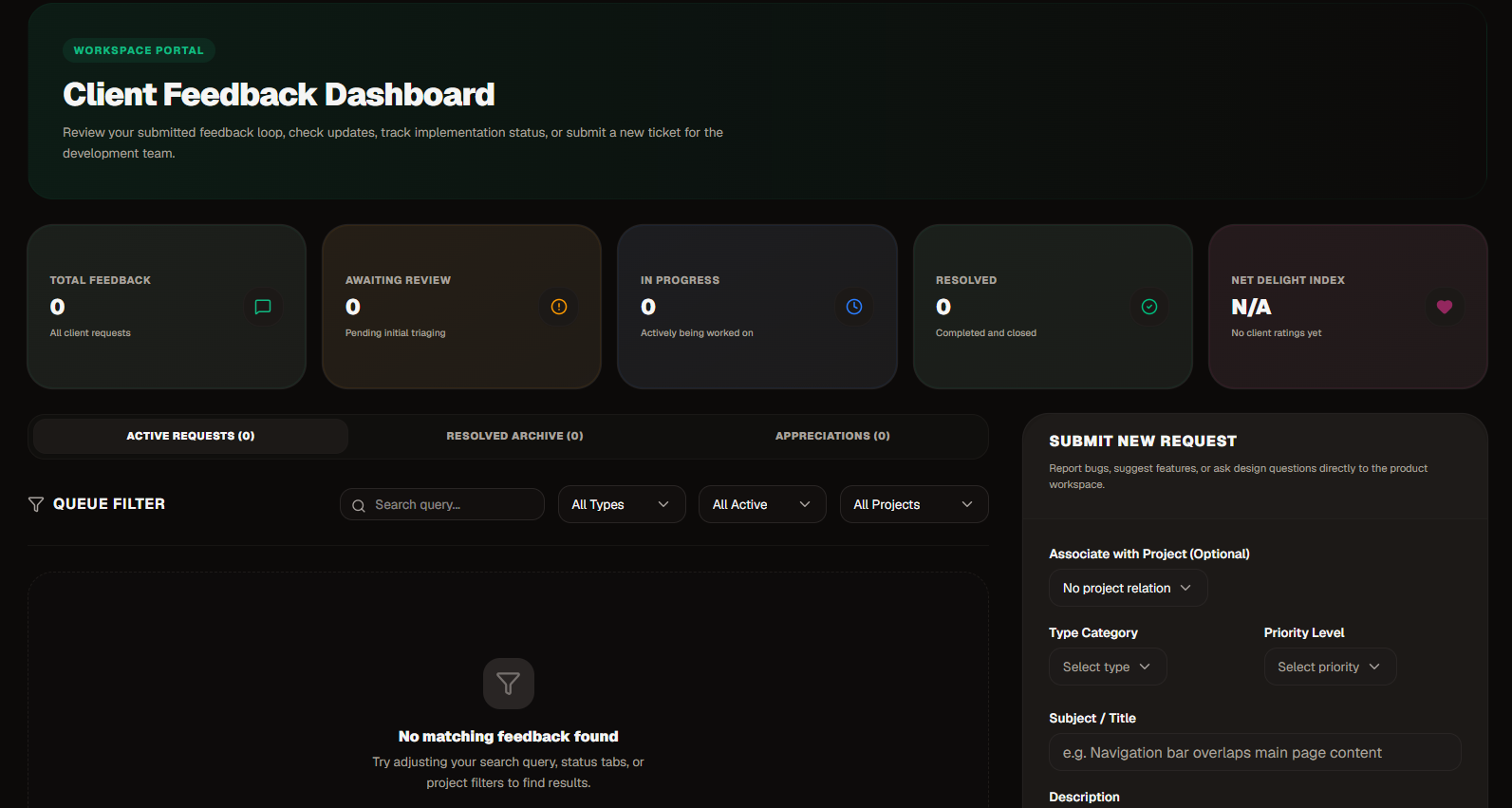This screenshot has width=1512, height=808.
Task: Click 'Completed and closed' caption
Action: click(x=986, y=332)
